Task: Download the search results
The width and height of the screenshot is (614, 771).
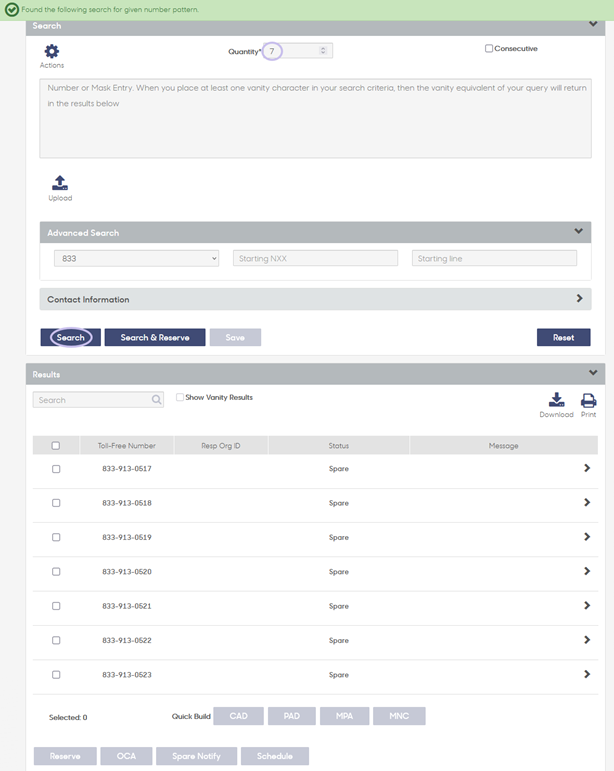Action: 556,400
